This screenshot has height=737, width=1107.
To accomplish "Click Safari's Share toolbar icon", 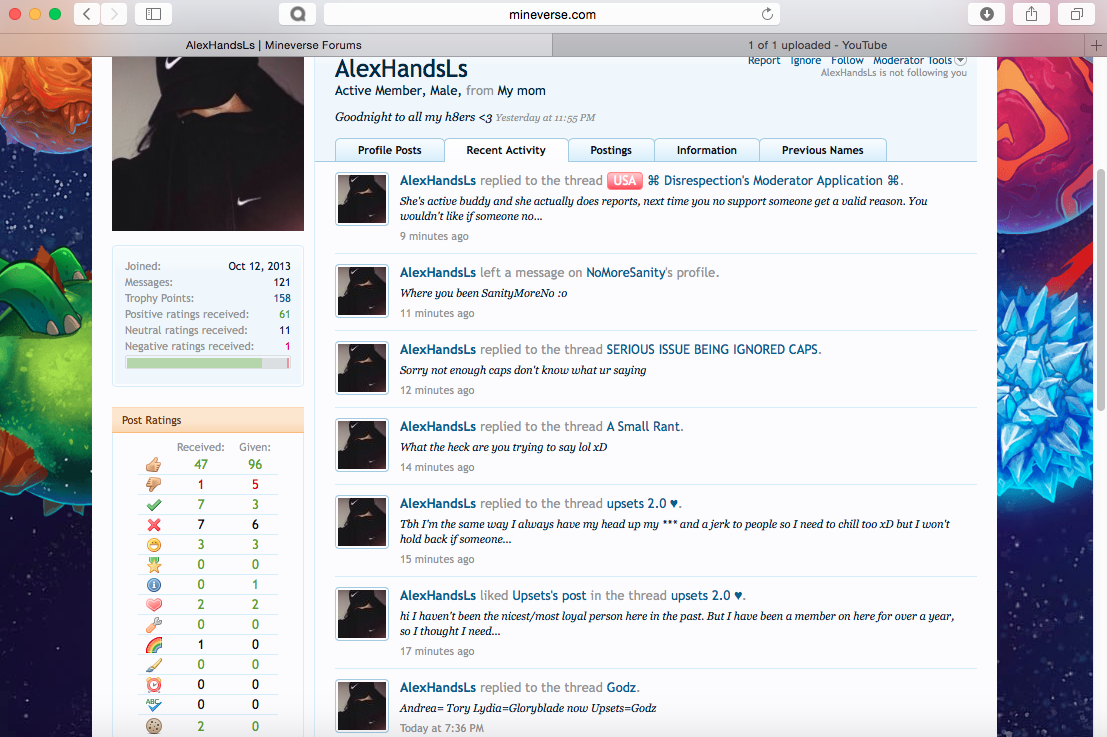I will pos(1031,14).
